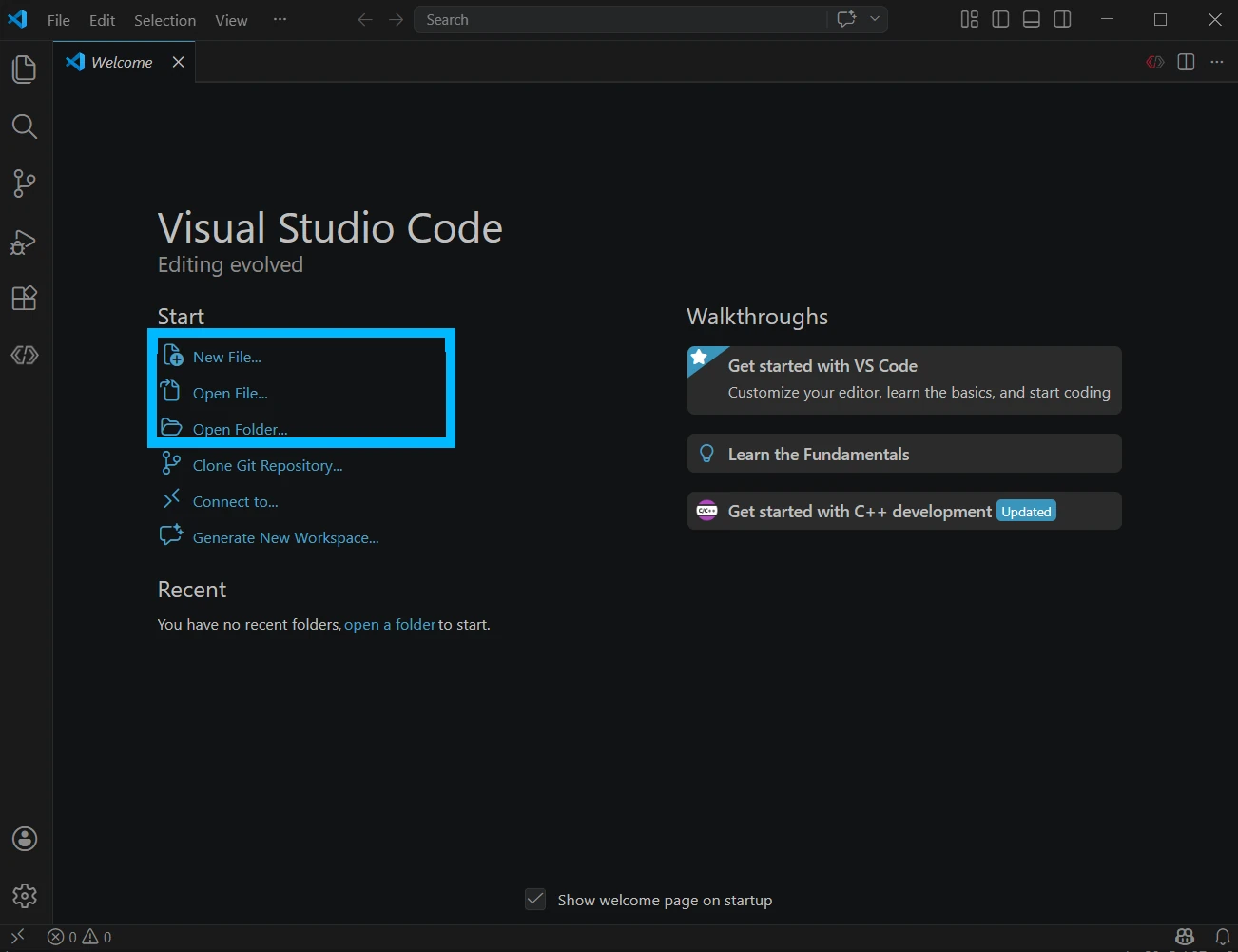Toggle the primary side bar layout icon
1238x952 pixels.
click(x=1000, y=19)
